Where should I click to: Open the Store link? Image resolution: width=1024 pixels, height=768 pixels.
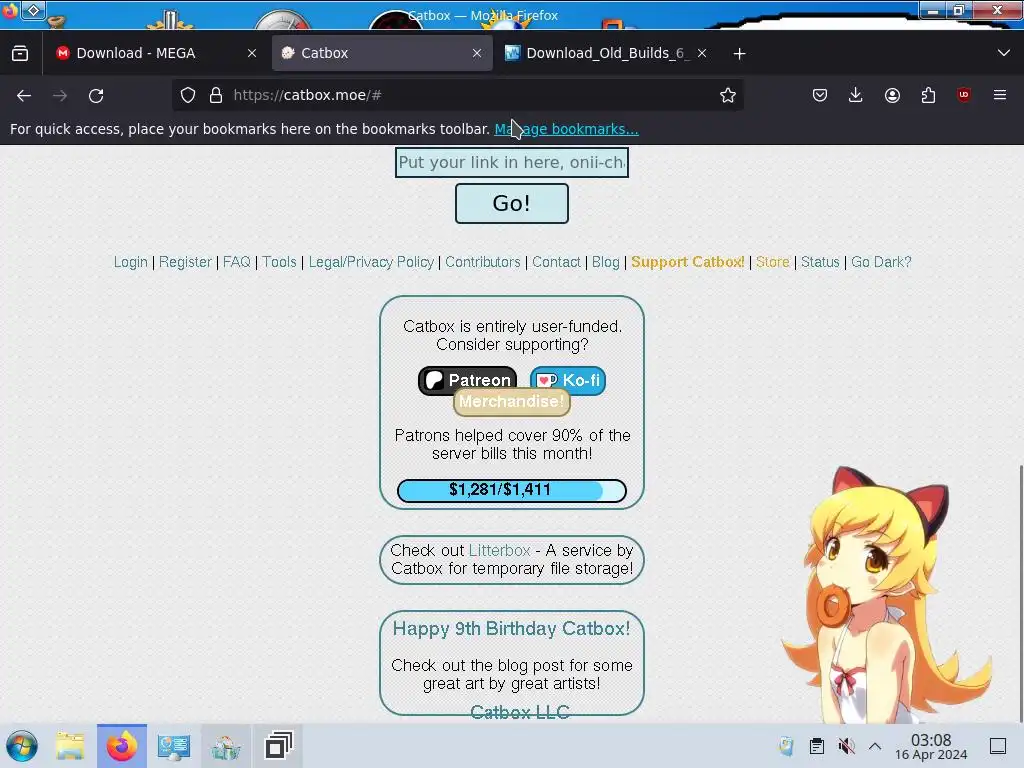[x=773, y=262]
